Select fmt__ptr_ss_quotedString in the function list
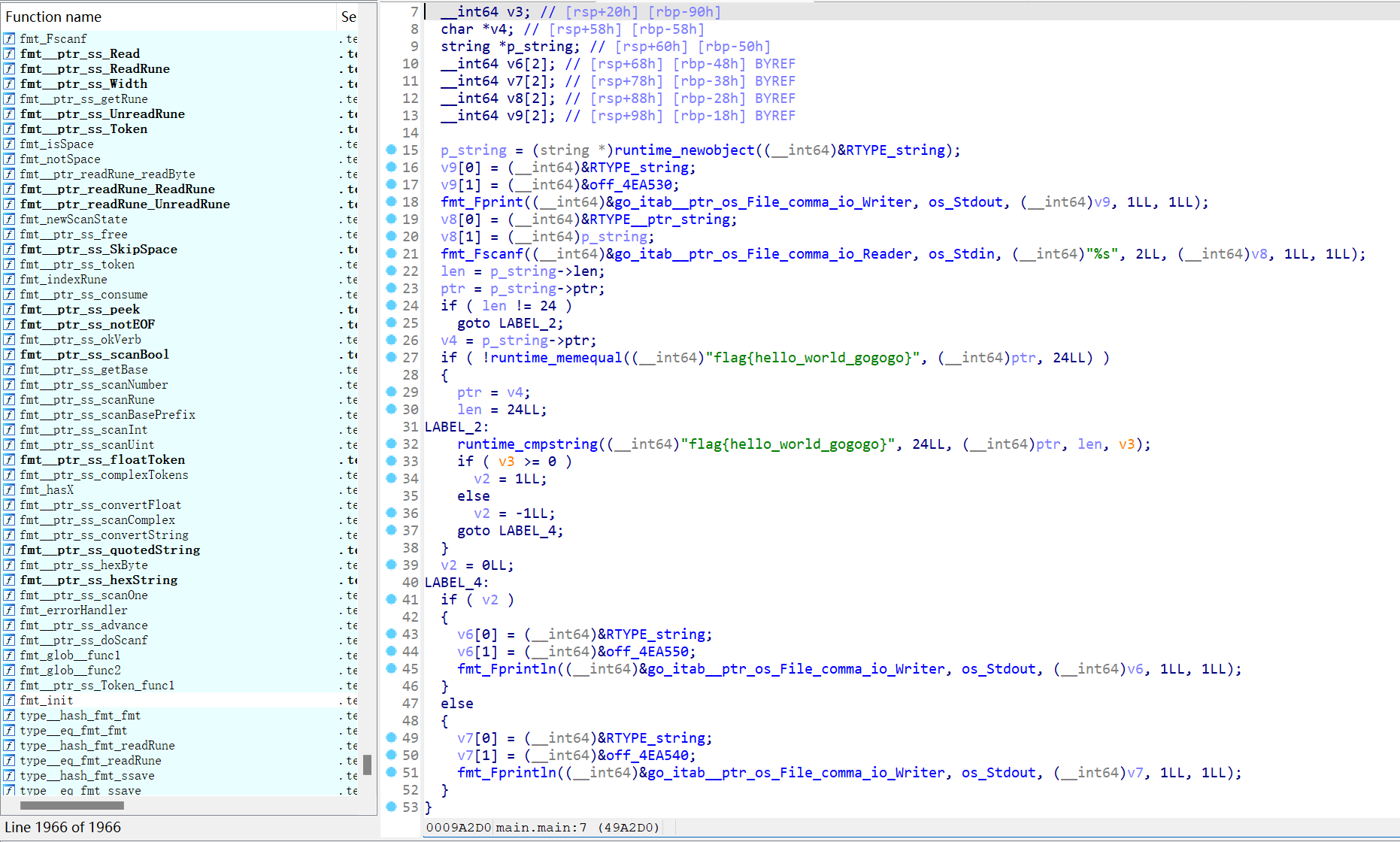 110,550
